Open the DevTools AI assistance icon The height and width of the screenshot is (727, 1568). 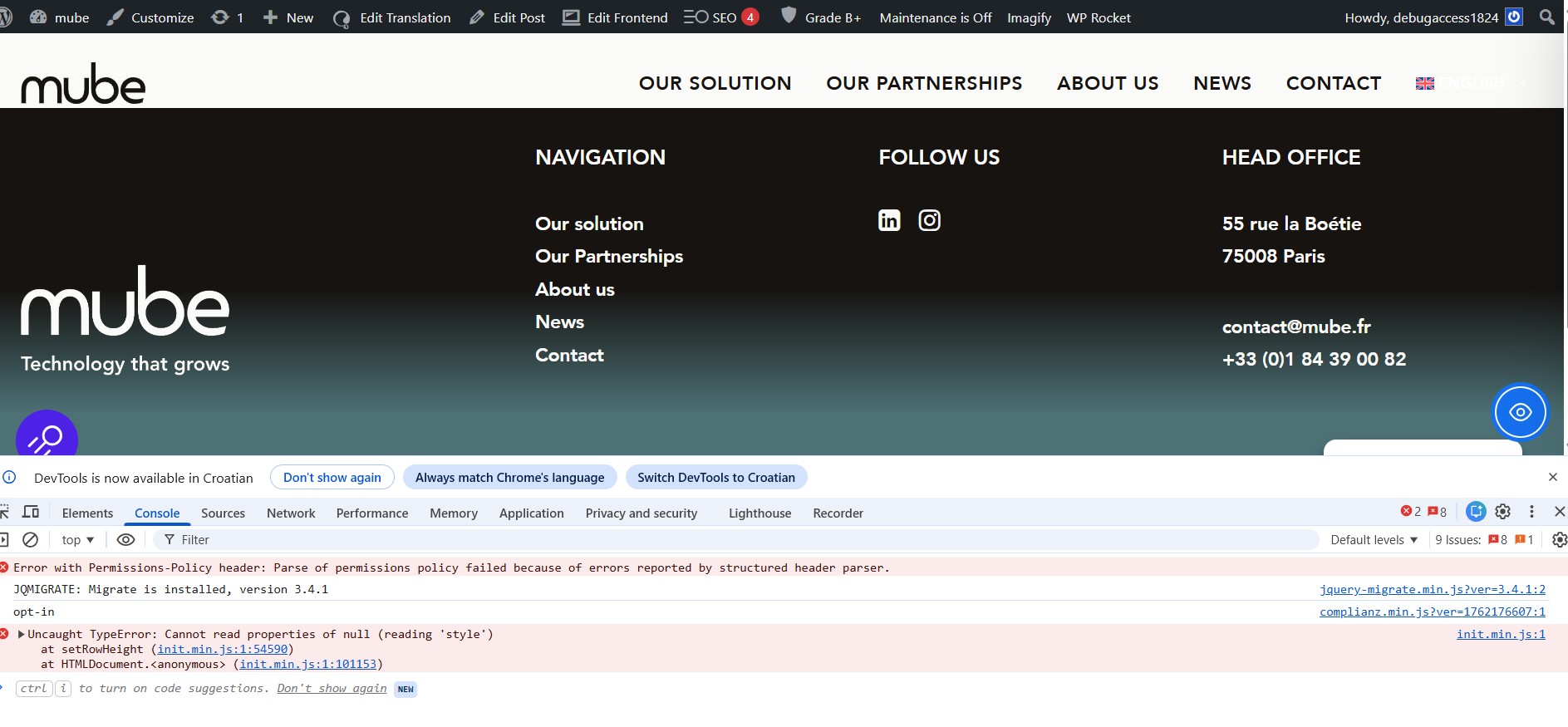coord(1476,512)
